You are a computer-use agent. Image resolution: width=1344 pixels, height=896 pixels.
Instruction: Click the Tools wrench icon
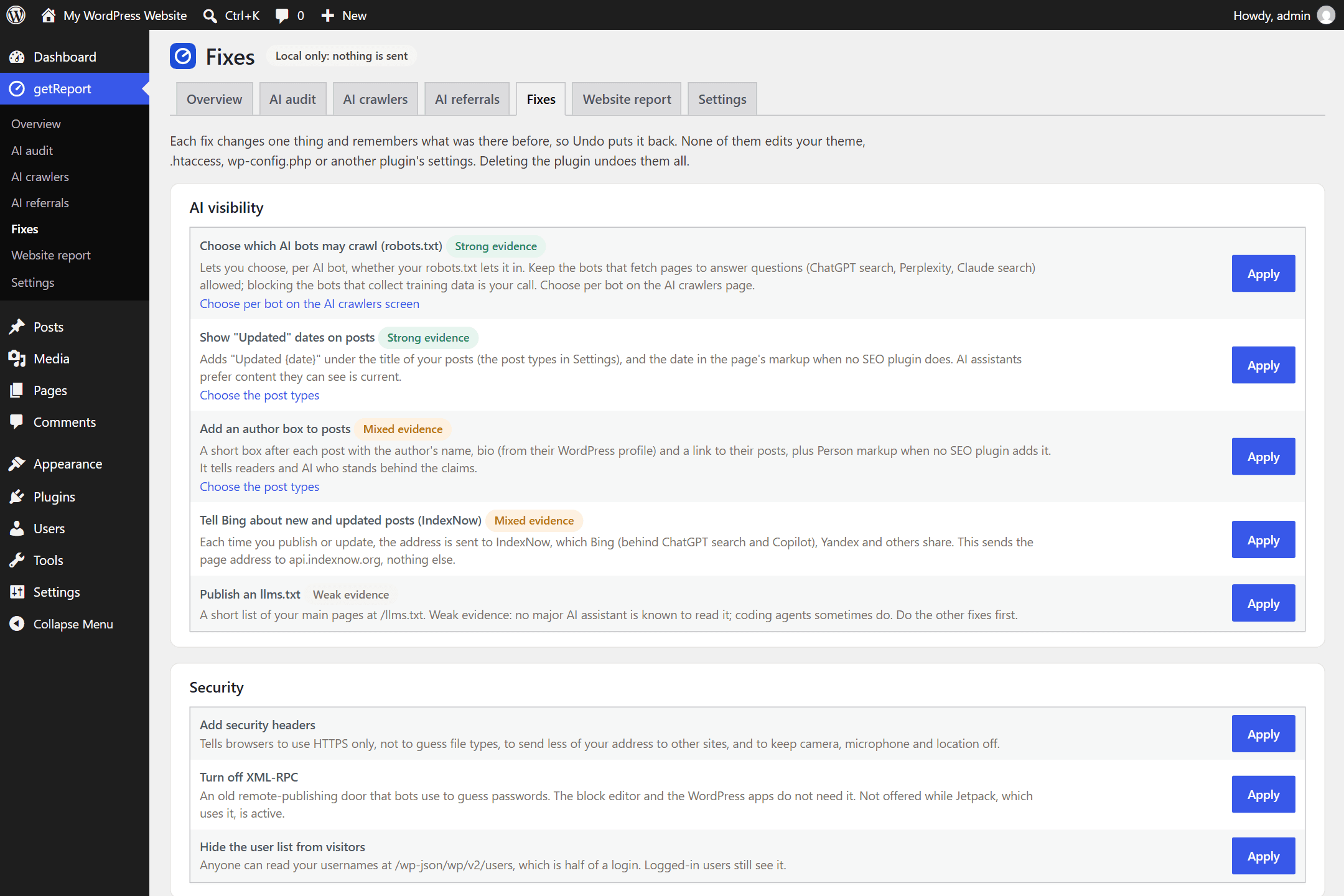click(x=17, y=560)
